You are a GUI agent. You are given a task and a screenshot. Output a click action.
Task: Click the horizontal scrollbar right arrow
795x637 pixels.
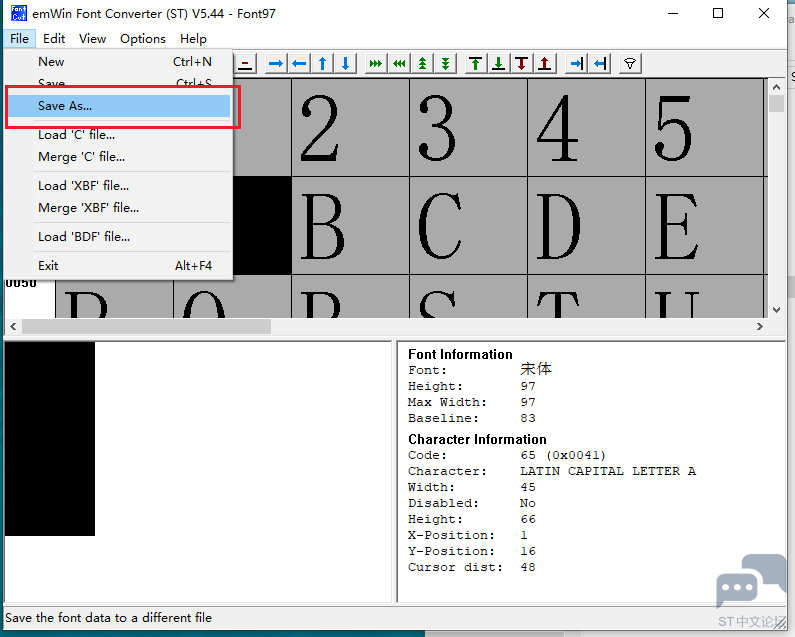click(760, 327)
